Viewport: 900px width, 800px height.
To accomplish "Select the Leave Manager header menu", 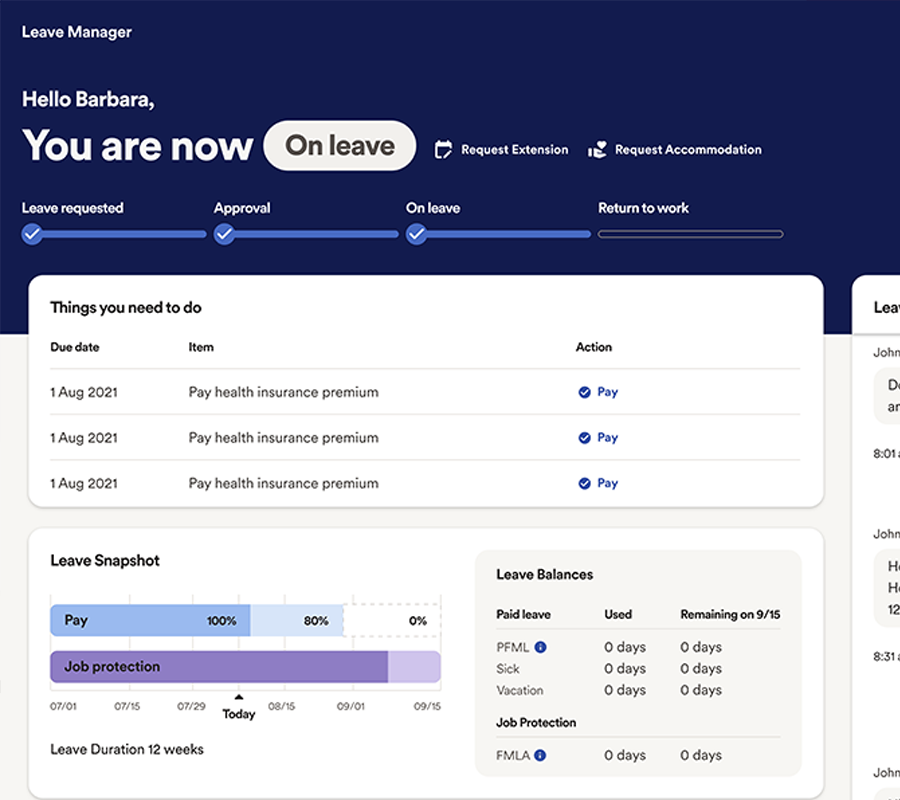I will (75, 32).
